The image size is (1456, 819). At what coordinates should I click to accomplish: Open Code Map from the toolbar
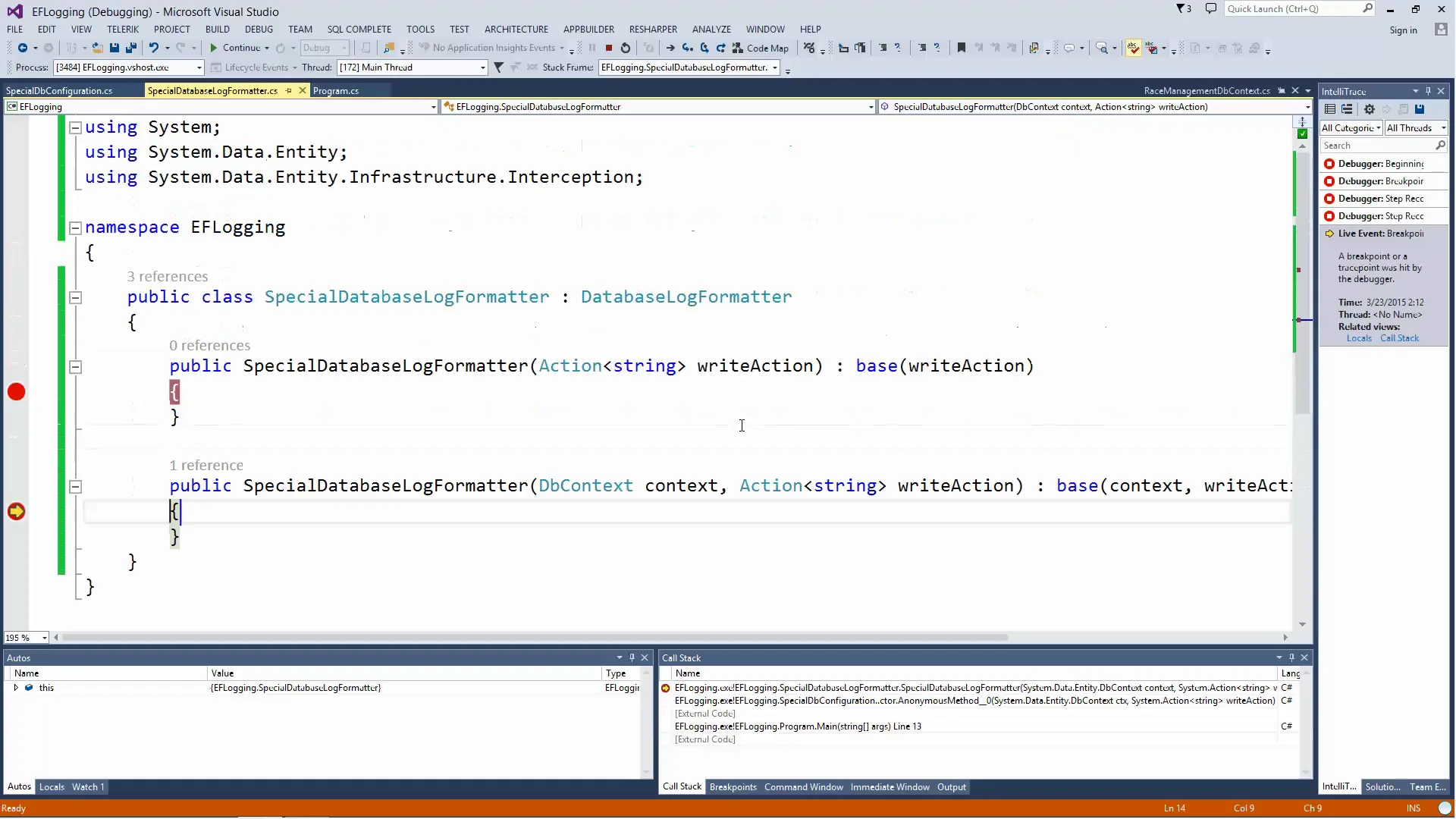[x=761, y=47]
